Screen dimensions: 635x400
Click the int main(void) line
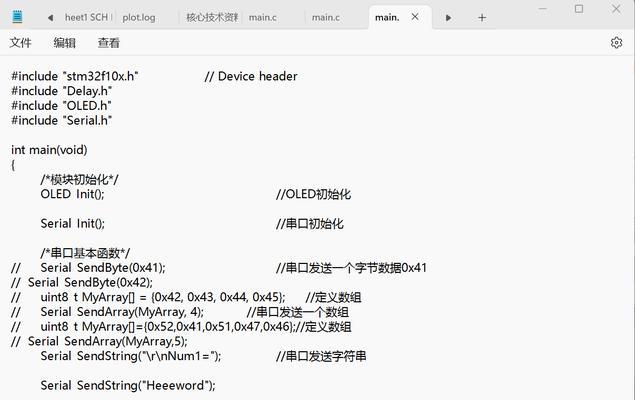click(49, 150)
